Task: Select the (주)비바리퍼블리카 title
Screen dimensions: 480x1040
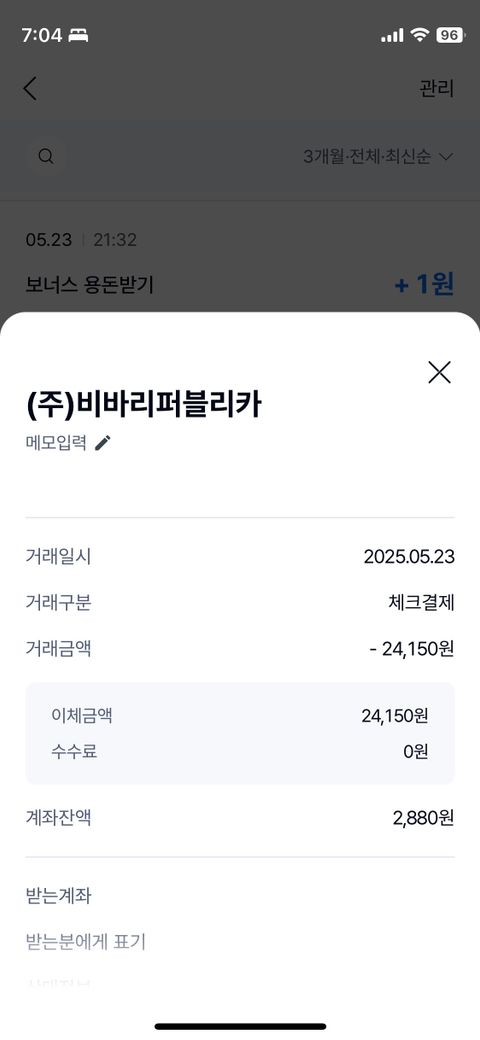Action: pos(144,406)
